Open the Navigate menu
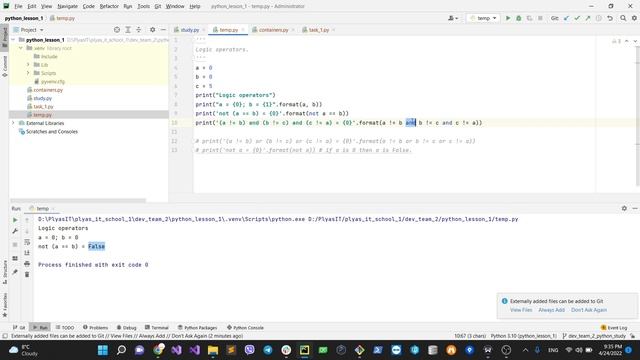This screenshot has height=360, width=640. pos(67,6)
